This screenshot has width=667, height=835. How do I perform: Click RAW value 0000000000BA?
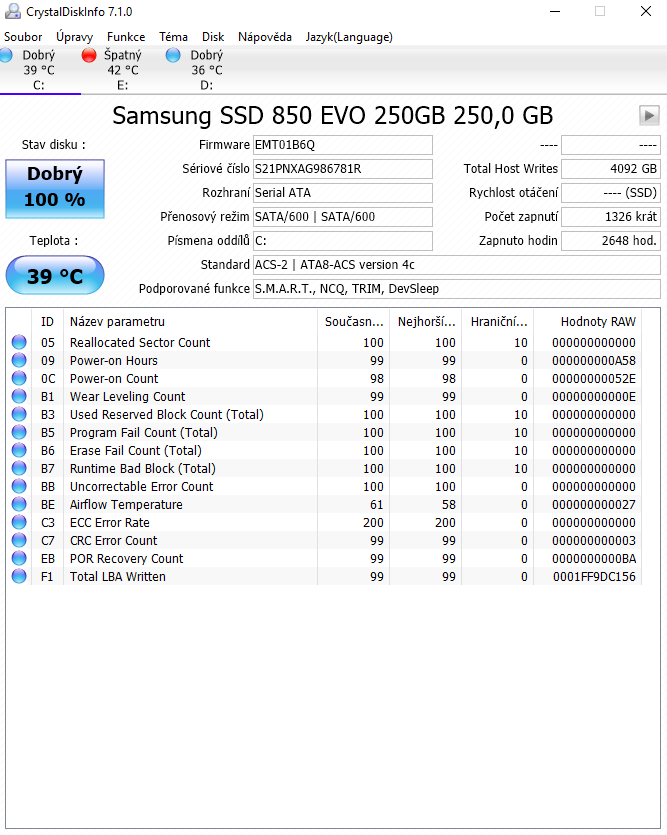[x=594, y=559]
